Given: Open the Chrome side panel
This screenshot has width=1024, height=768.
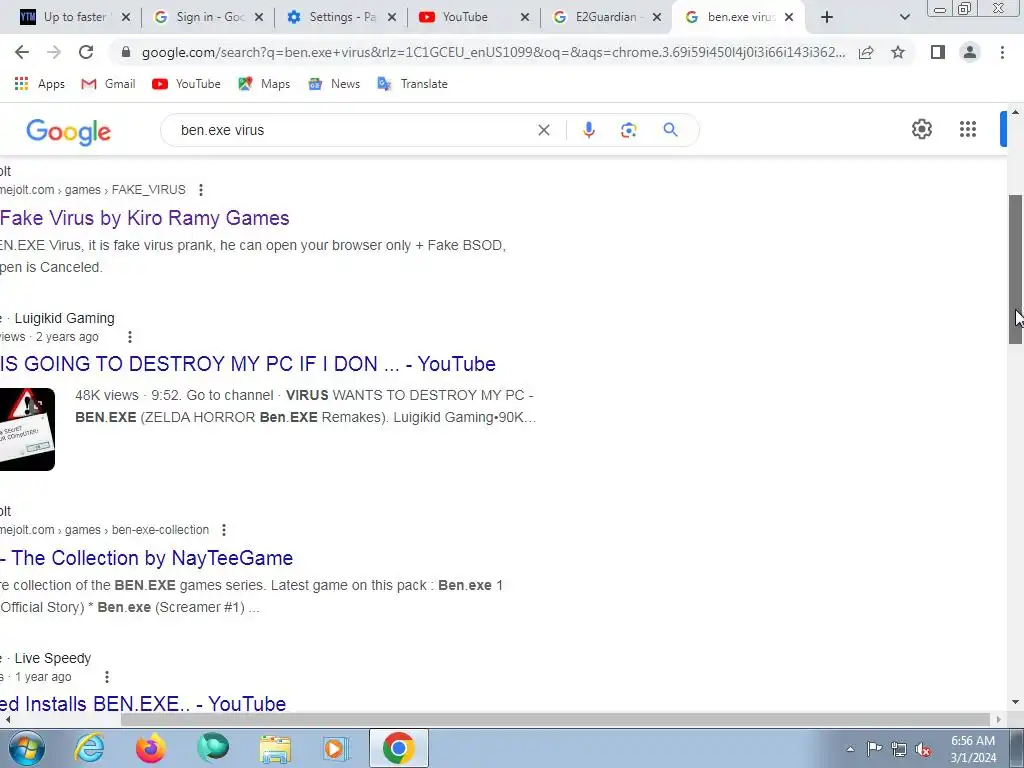Looking at the screenshot, I should (x=938, y=52).
